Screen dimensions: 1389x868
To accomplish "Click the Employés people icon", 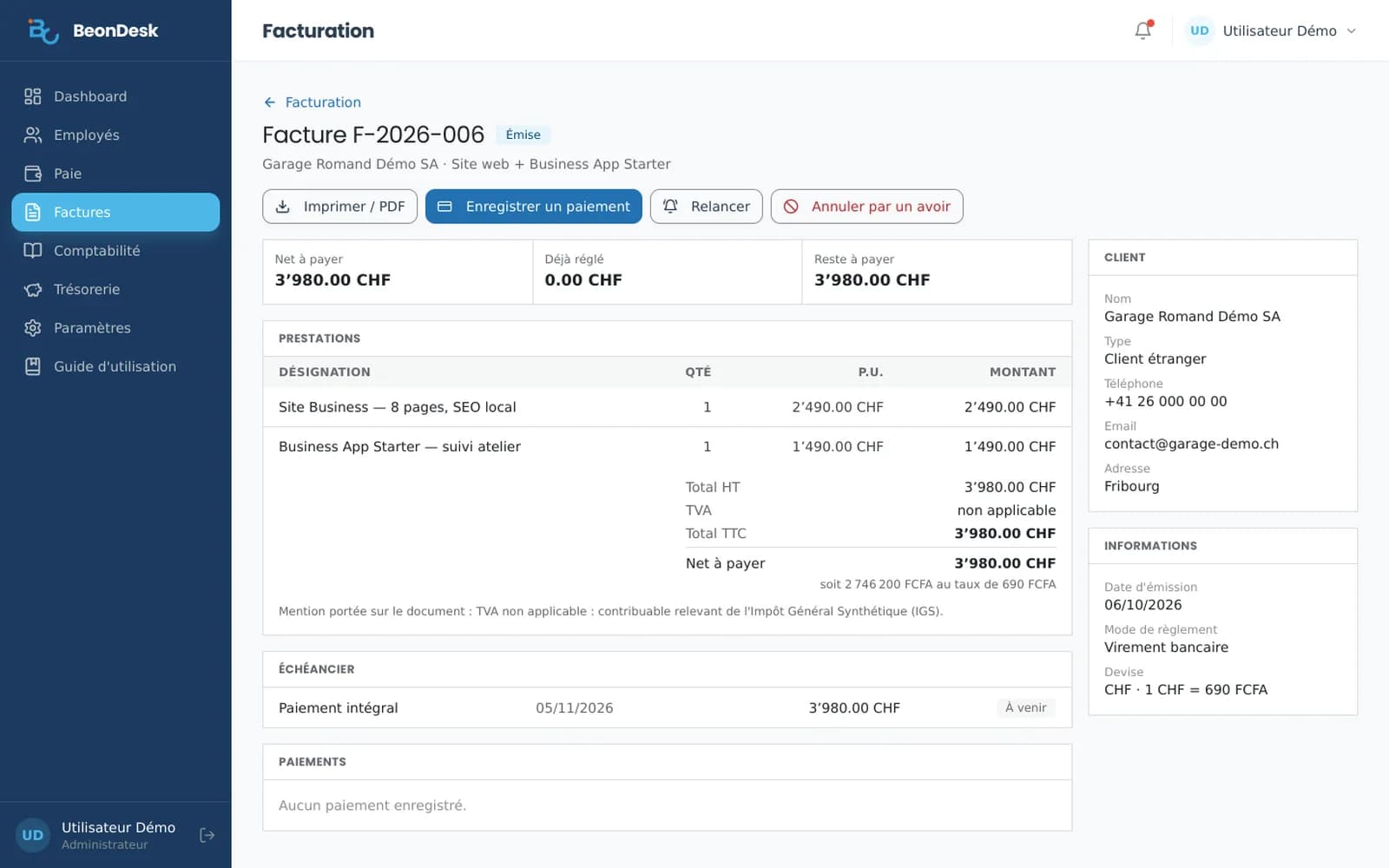I will click(x=33, y=135).
